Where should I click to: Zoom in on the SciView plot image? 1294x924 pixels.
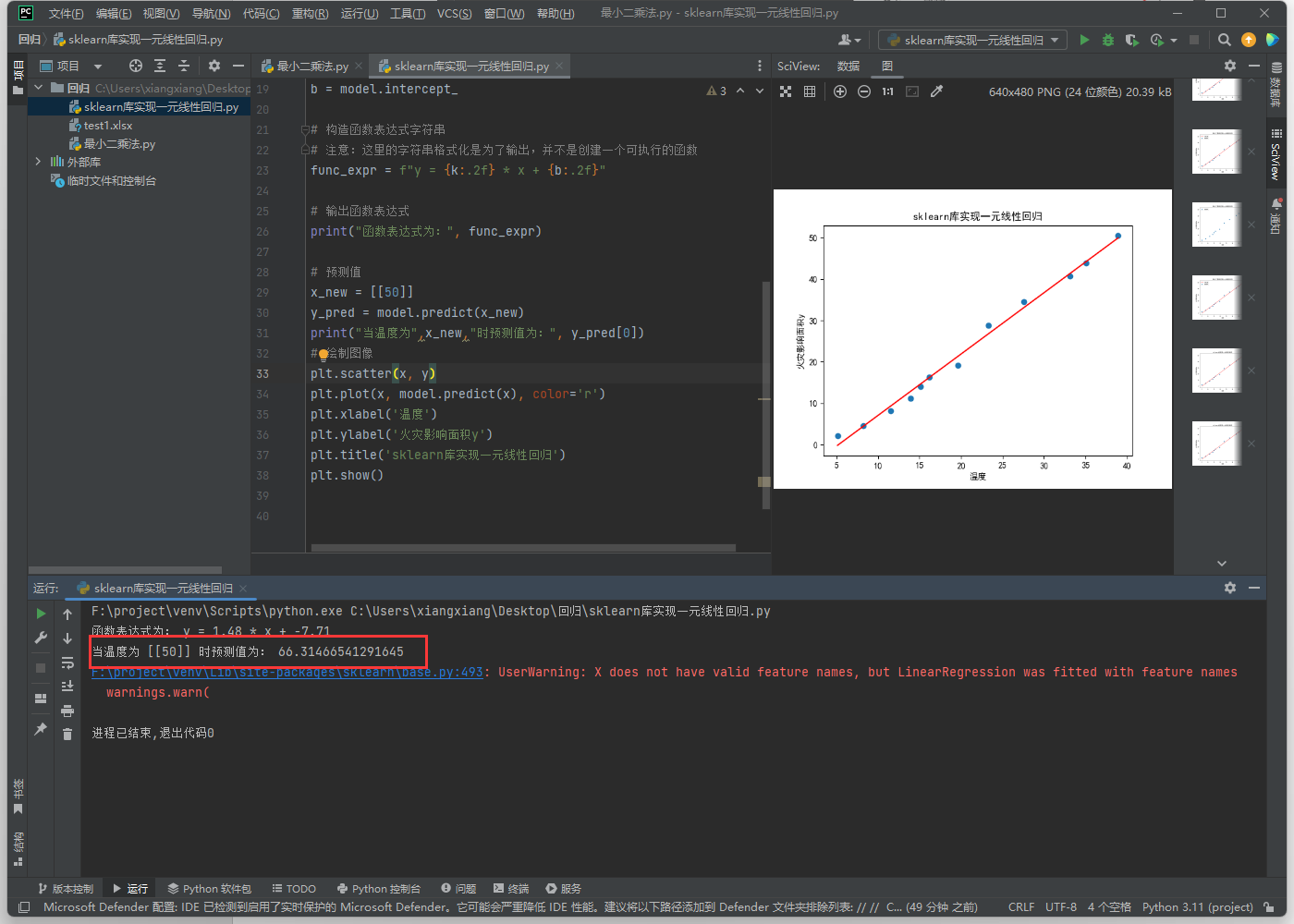[x=839, y=91]
